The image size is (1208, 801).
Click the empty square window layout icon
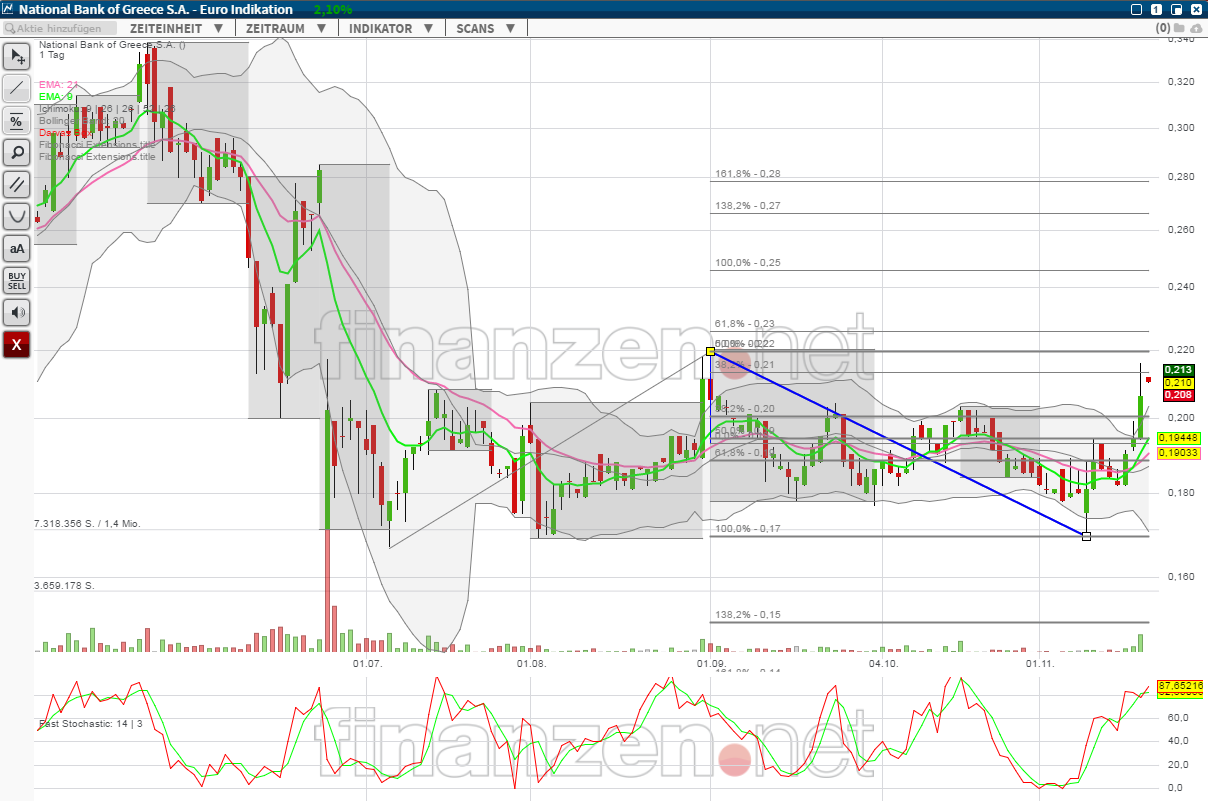point(1136,9)
